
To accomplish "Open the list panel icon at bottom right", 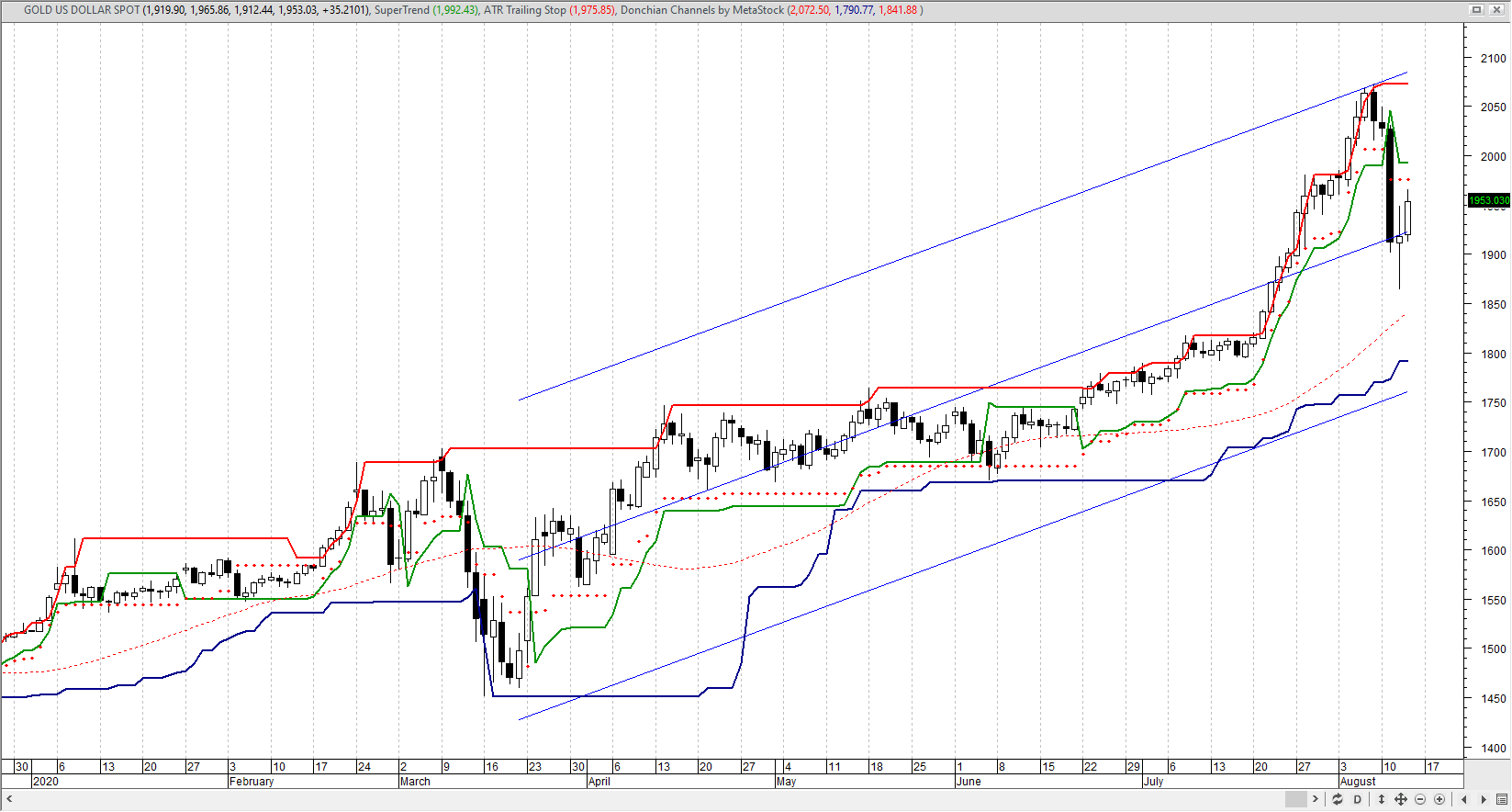I will (1501, 799).
